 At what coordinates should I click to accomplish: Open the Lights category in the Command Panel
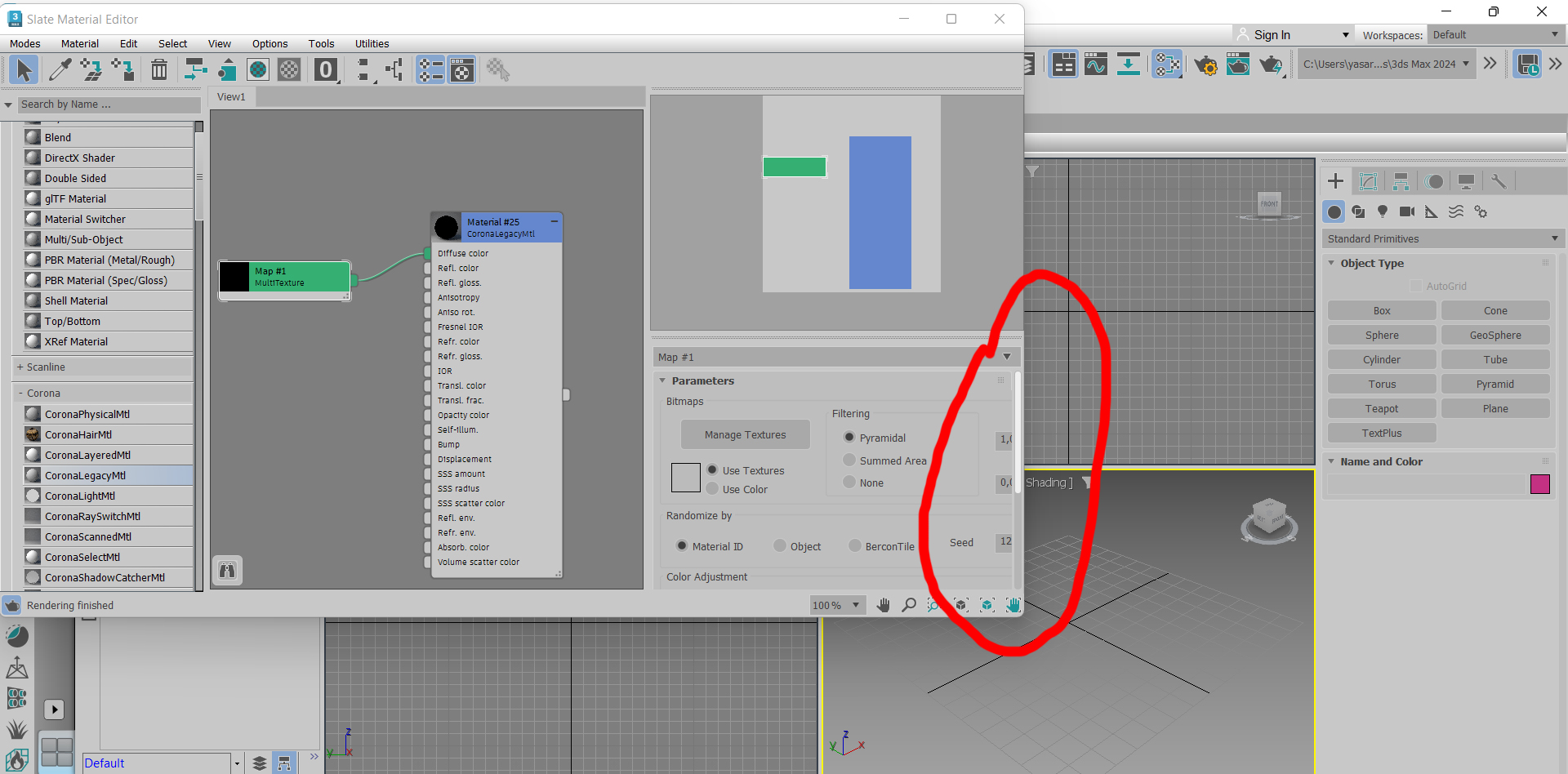pos(1383,211)
